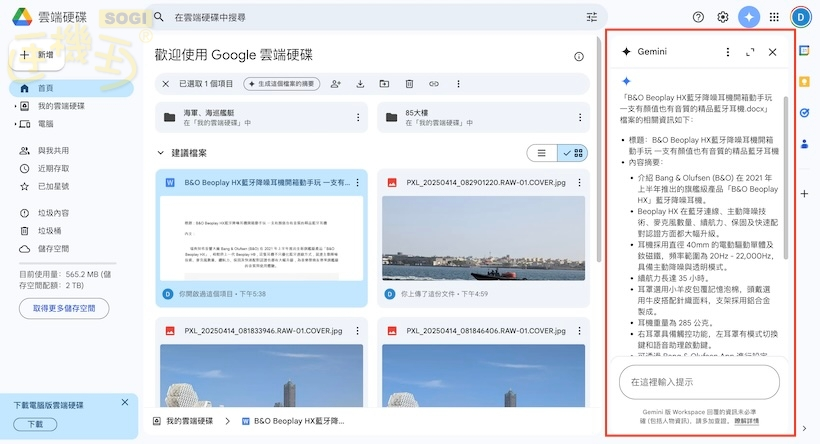
Task: Download the selected file icon
Action: [x=360, y=84]
